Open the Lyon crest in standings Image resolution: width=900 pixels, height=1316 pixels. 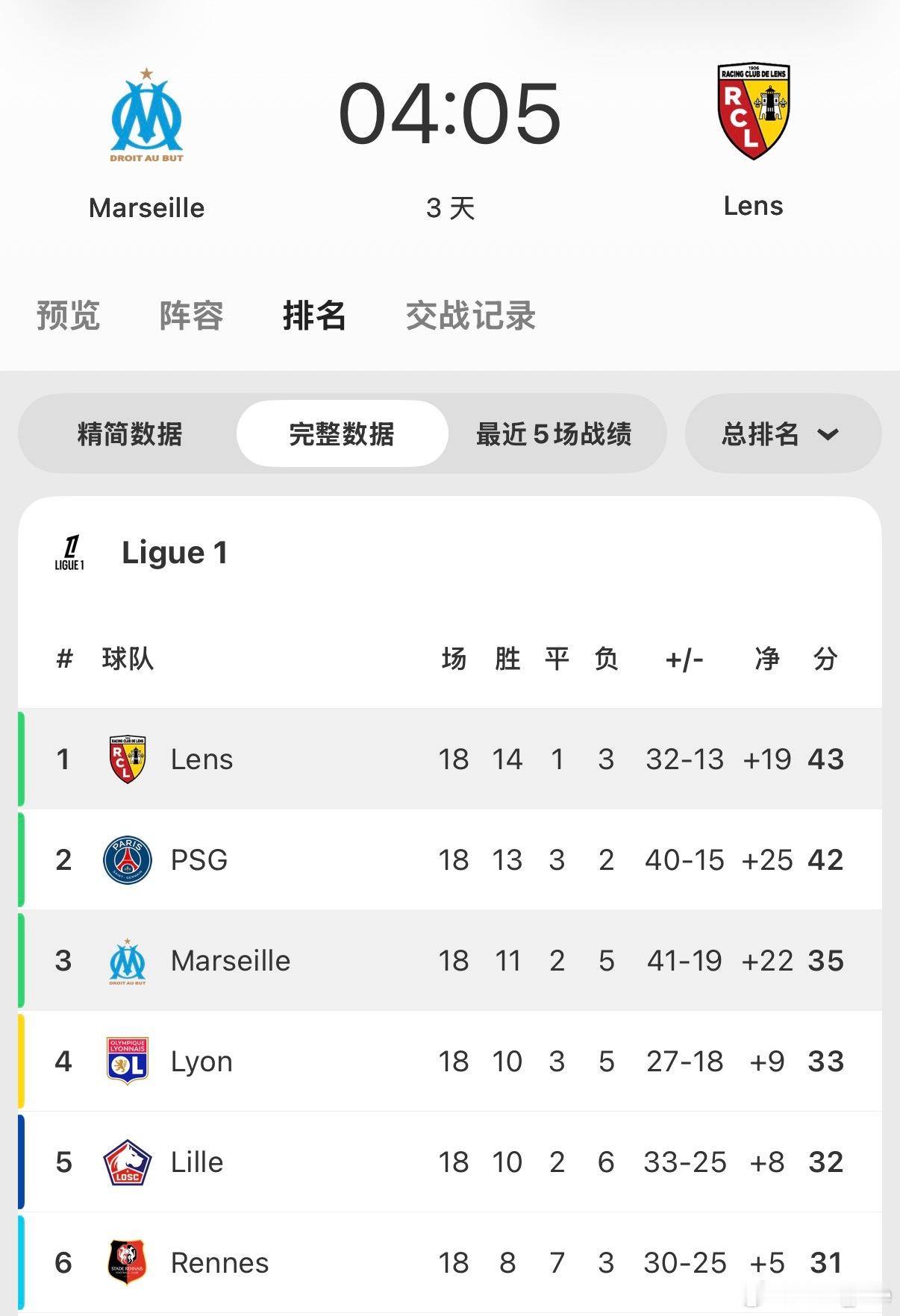128,1061
